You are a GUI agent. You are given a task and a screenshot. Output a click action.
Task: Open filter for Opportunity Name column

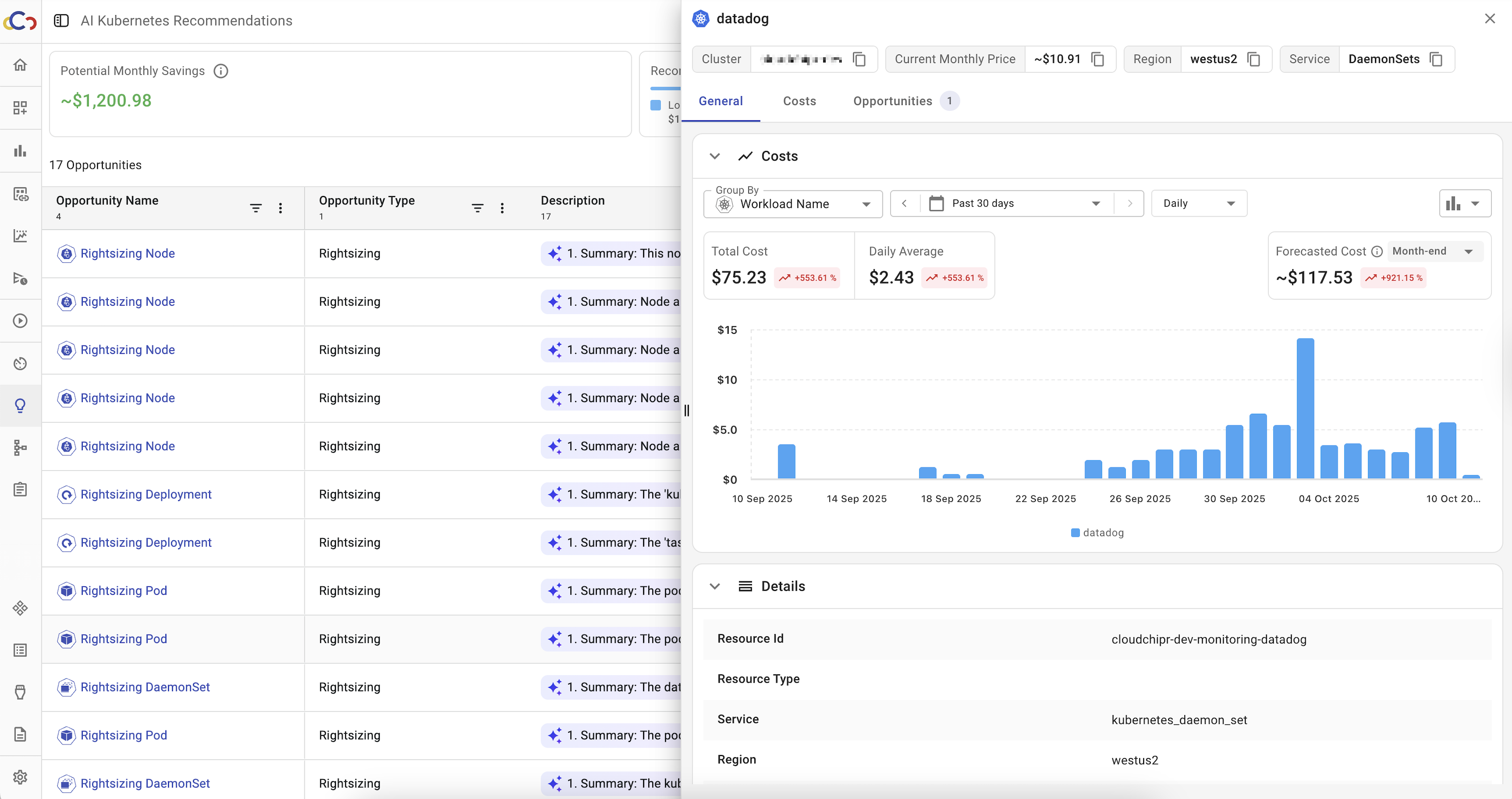pyautogui.click(x=255, y=208)
